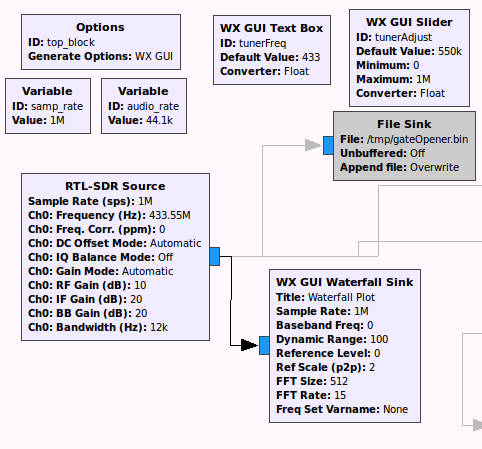This screenshot has width=482, height=449.
Task: Click the 'Default Value: 550k' text
Action: tap(409, 51)
